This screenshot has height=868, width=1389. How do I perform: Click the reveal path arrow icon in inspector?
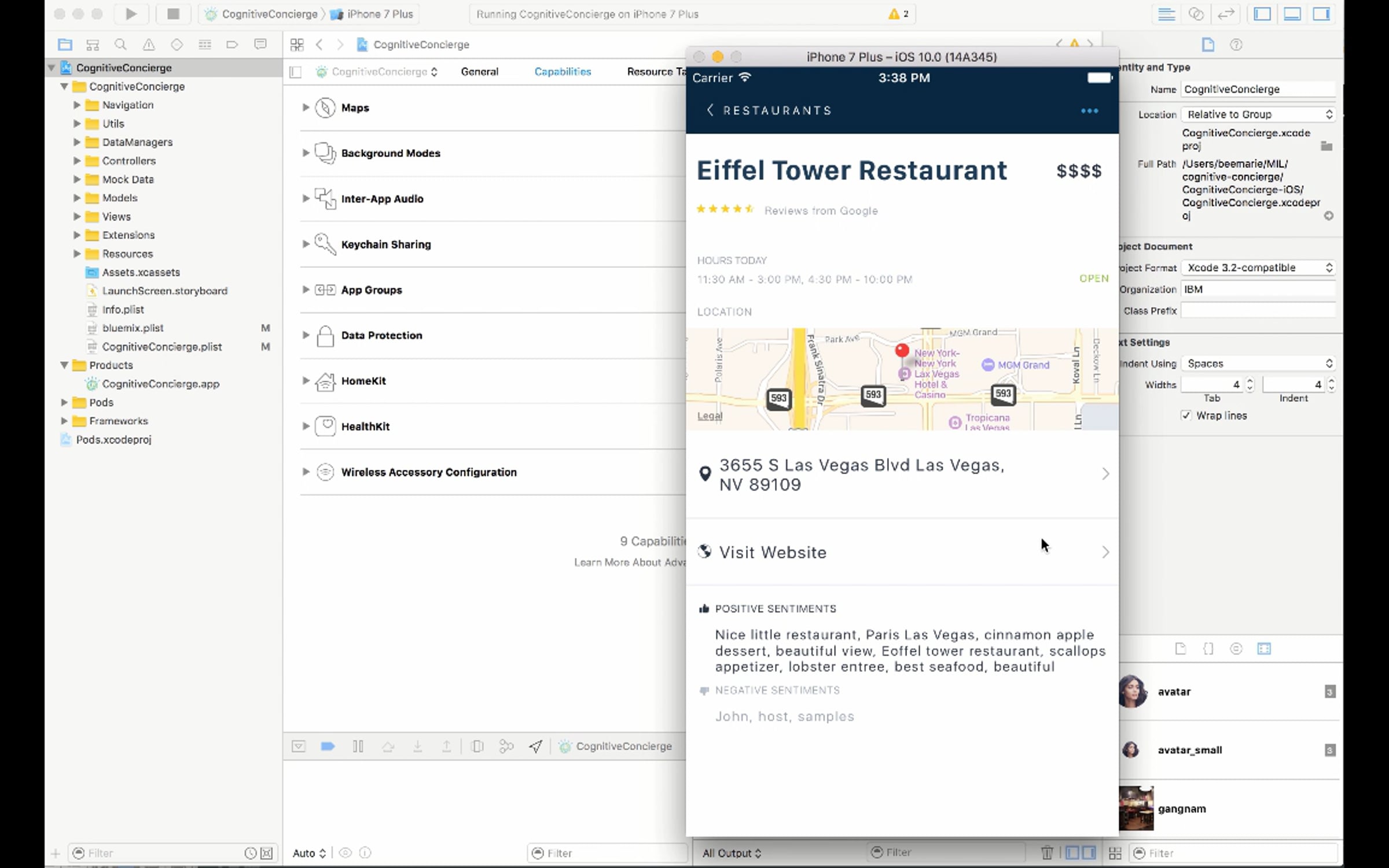pyautogui.click(x=1329, y=216)
